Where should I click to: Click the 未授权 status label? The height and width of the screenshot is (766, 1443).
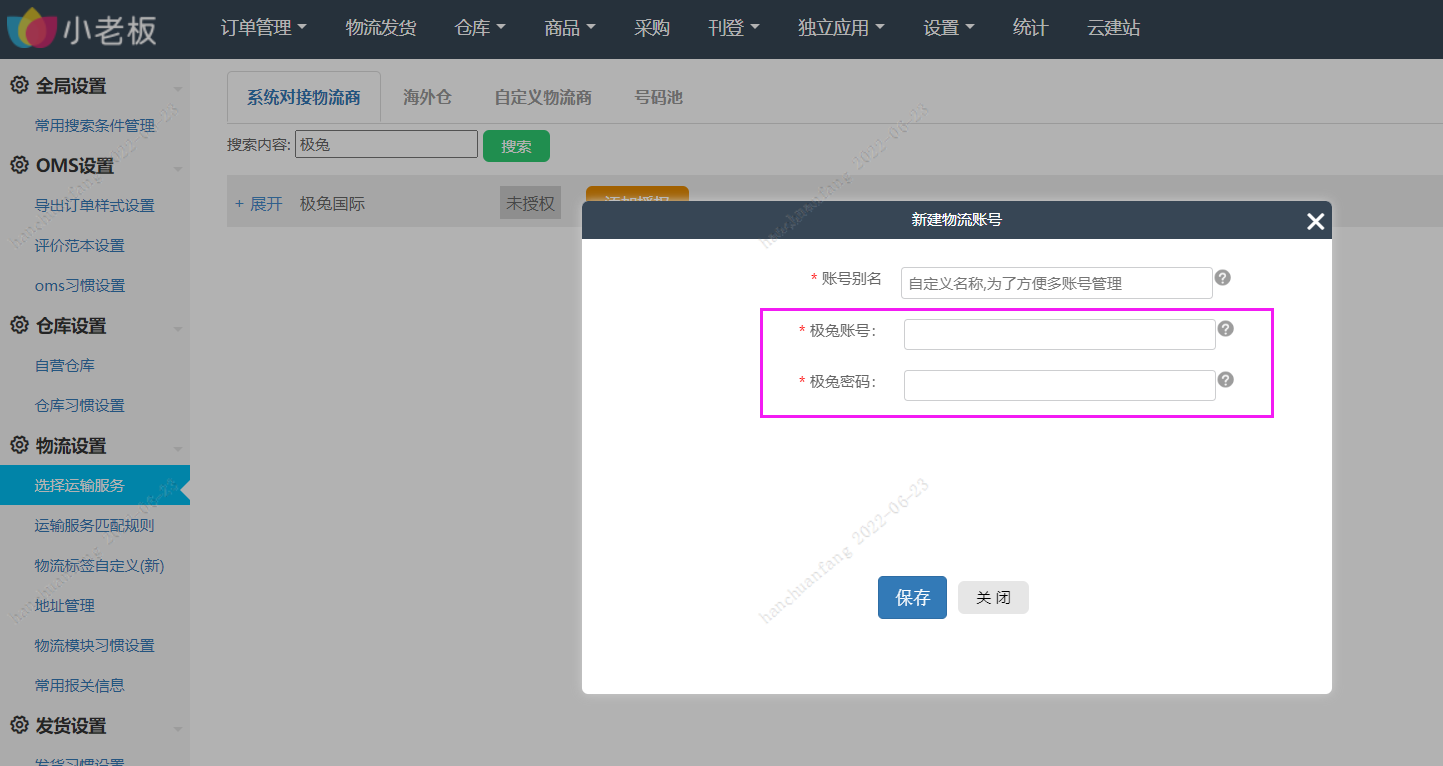(530, 203)
